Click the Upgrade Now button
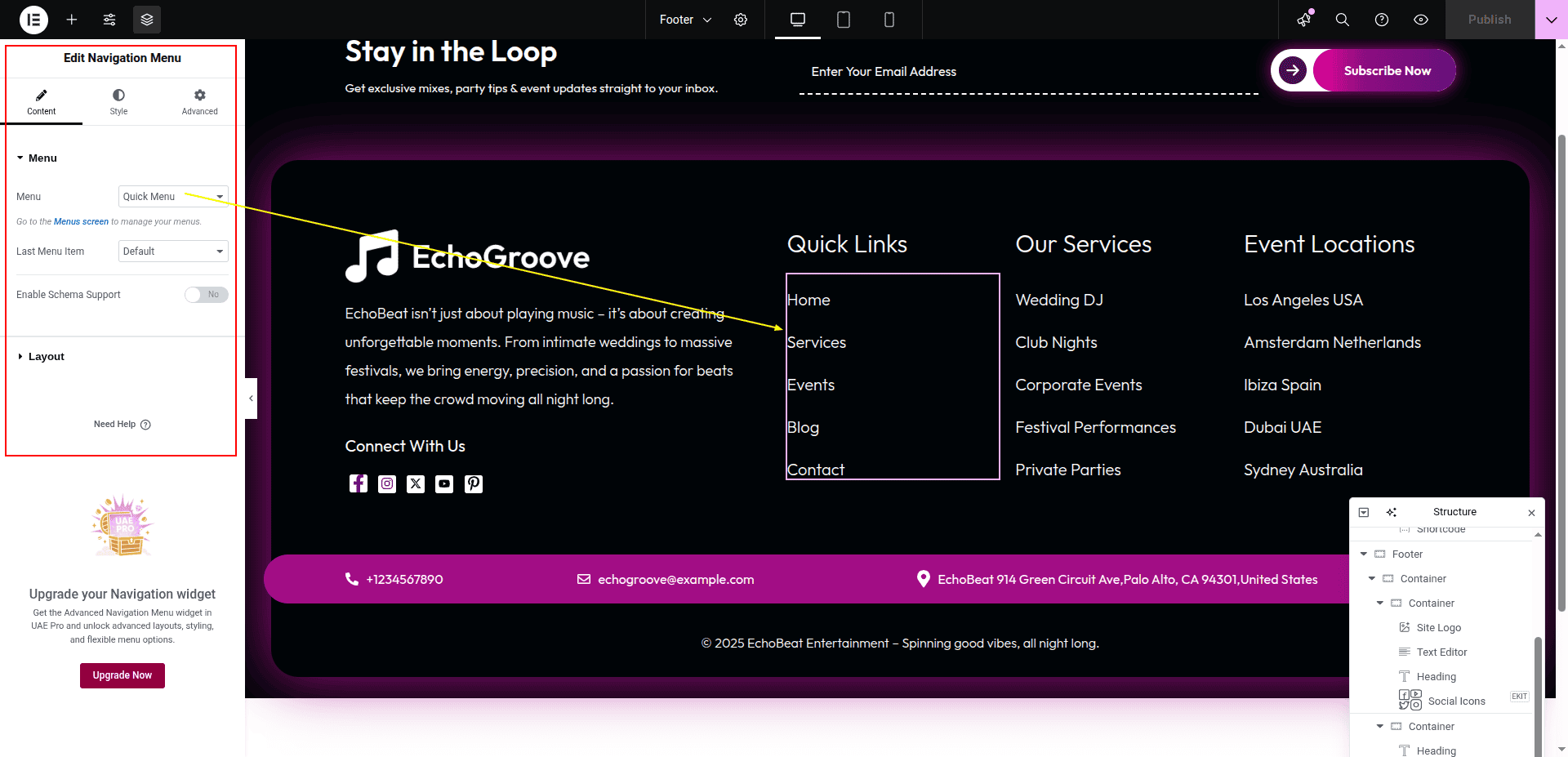 [122, 675]
